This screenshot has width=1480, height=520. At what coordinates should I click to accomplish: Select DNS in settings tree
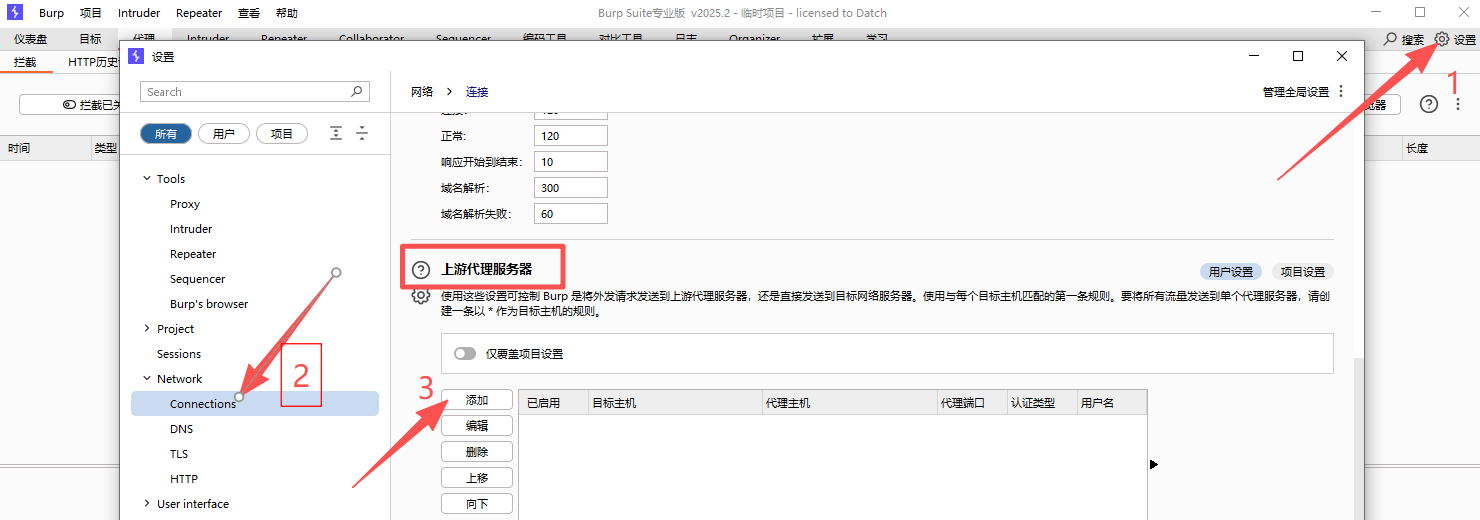tap(181, 429)
